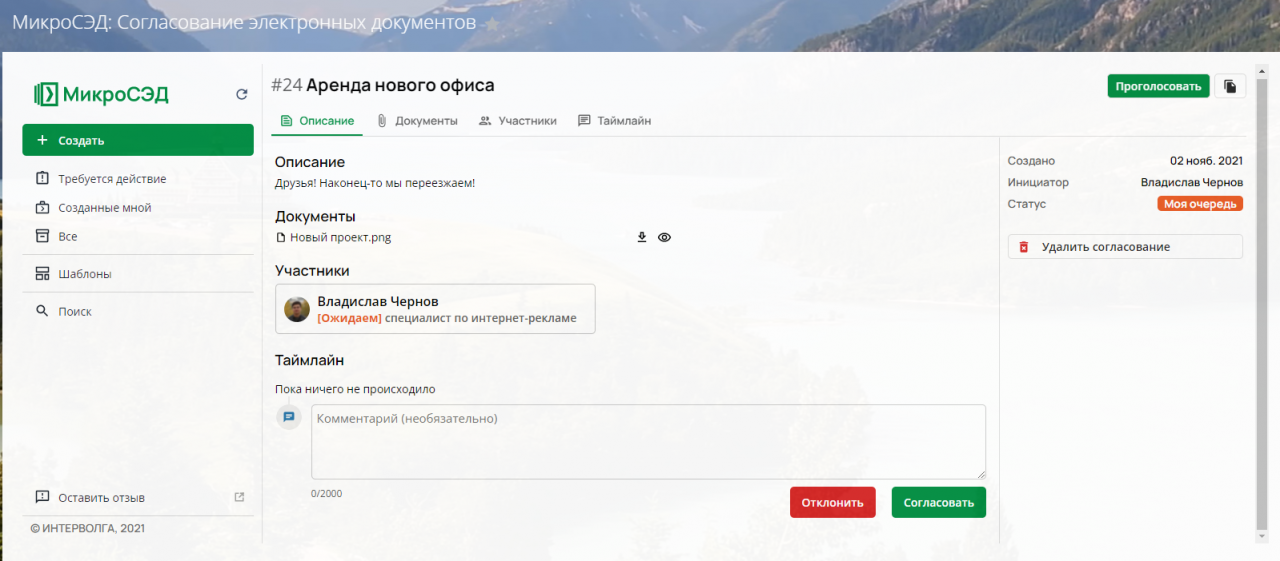Click the Отклонить button

(x=832, y=502)
